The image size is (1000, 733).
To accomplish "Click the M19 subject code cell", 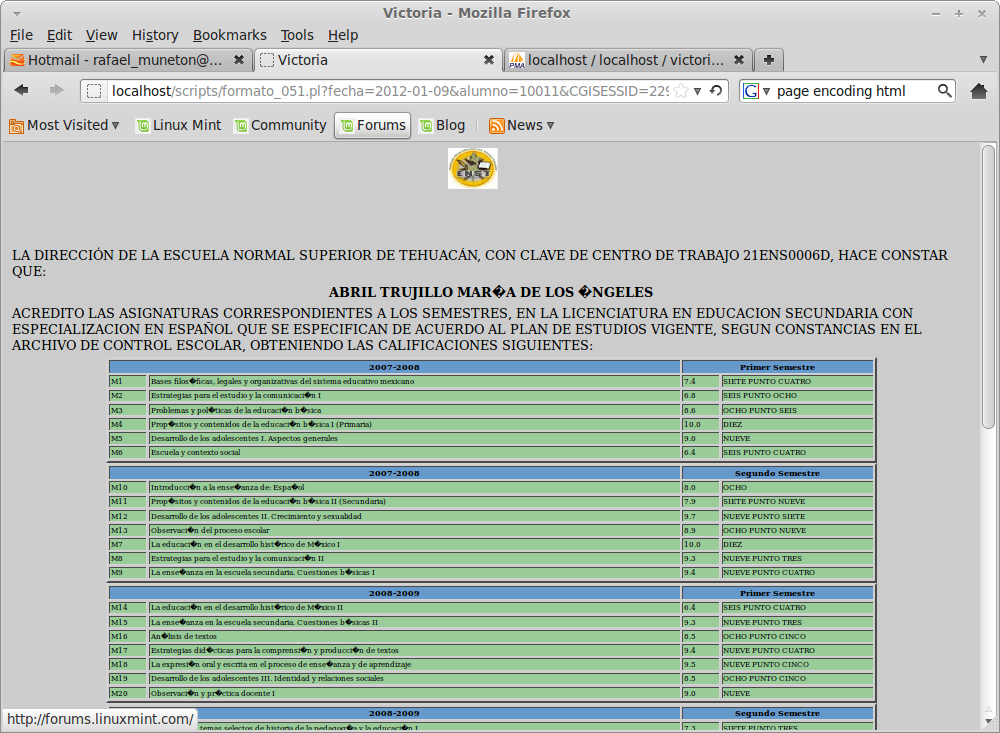I will pyautogui.click(x=128, y=679).
